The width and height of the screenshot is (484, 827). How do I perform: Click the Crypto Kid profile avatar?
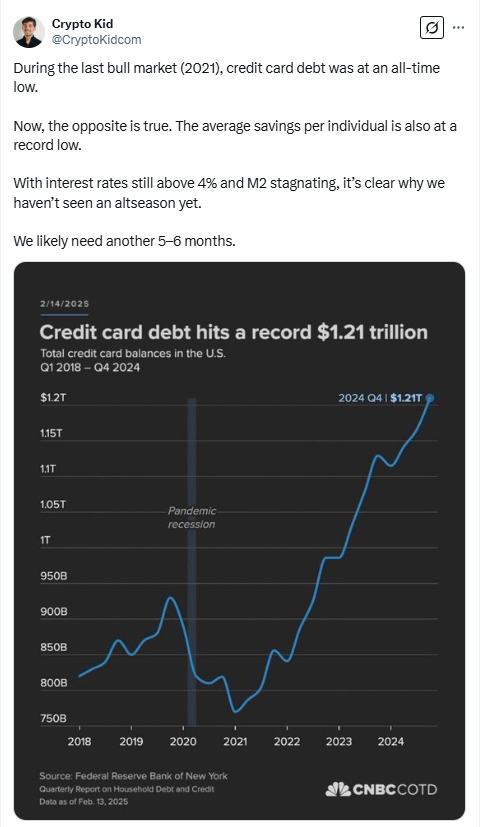tap(28, 32)
